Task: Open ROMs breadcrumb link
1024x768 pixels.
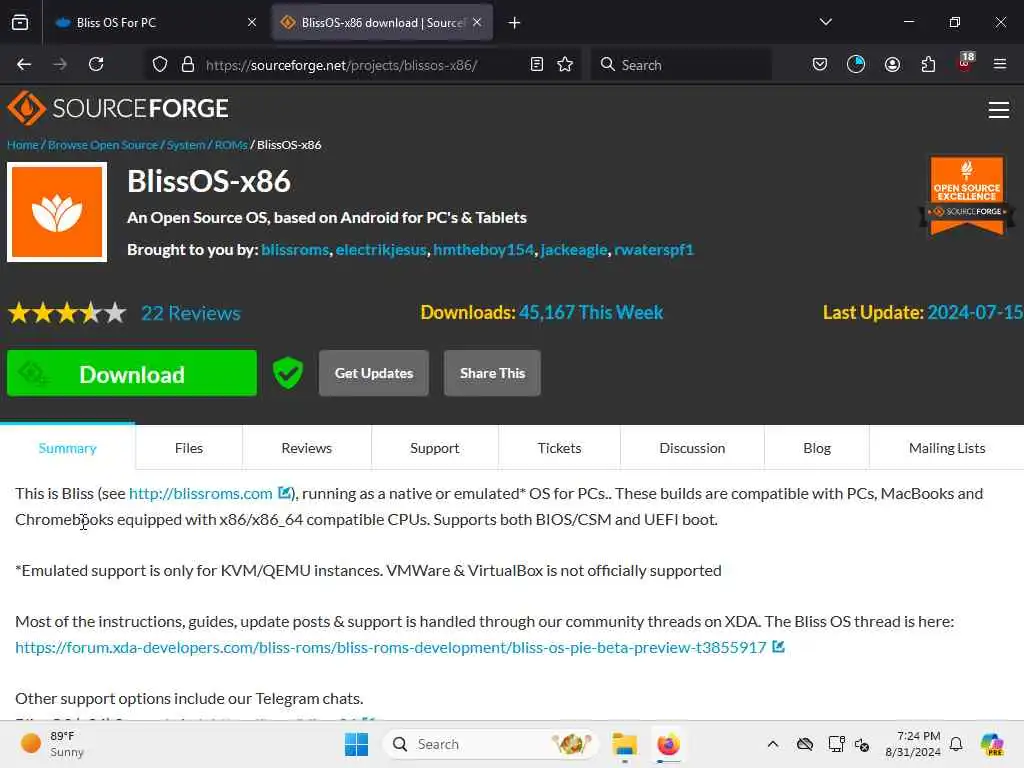Action: pos(231,145)
